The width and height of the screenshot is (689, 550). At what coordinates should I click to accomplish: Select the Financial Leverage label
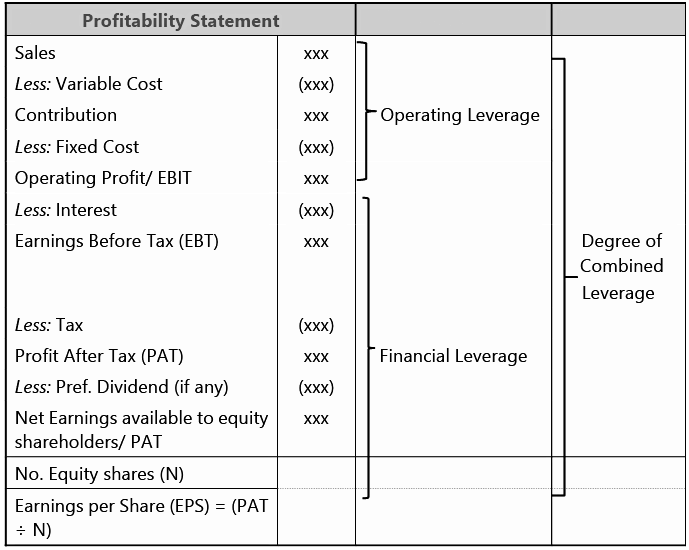[453, 356]
